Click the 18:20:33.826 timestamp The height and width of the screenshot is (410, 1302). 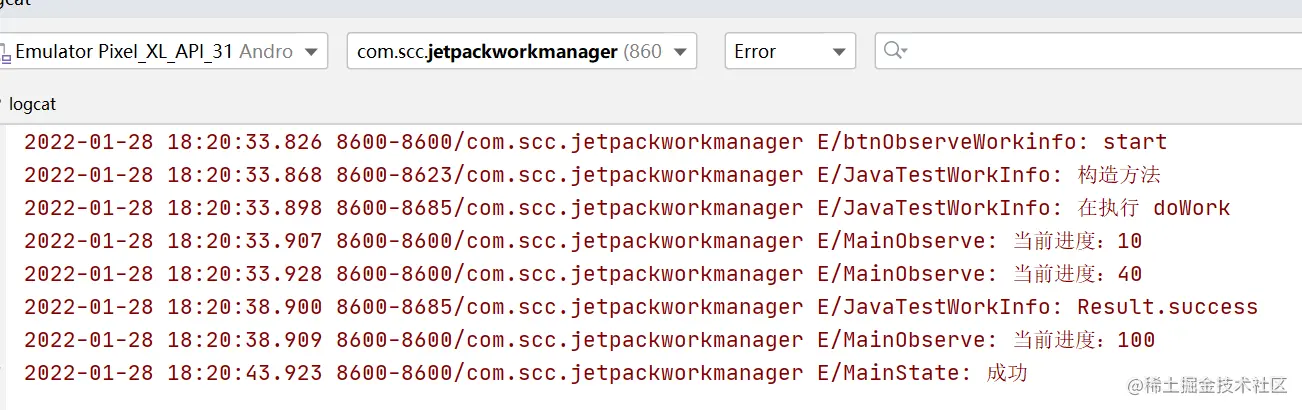[244, 142]
